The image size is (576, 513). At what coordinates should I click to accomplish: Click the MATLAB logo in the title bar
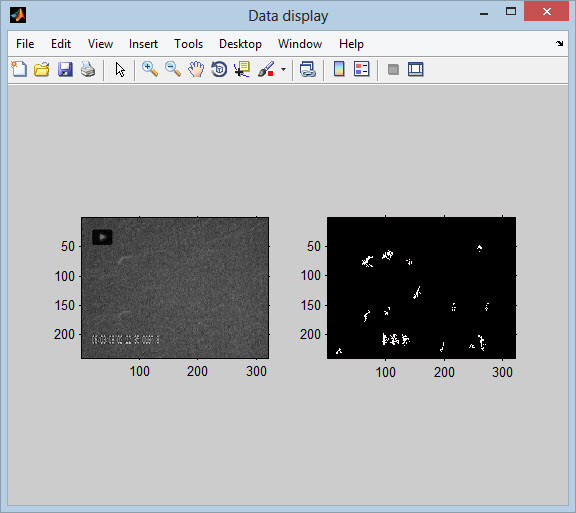point(18,15)
